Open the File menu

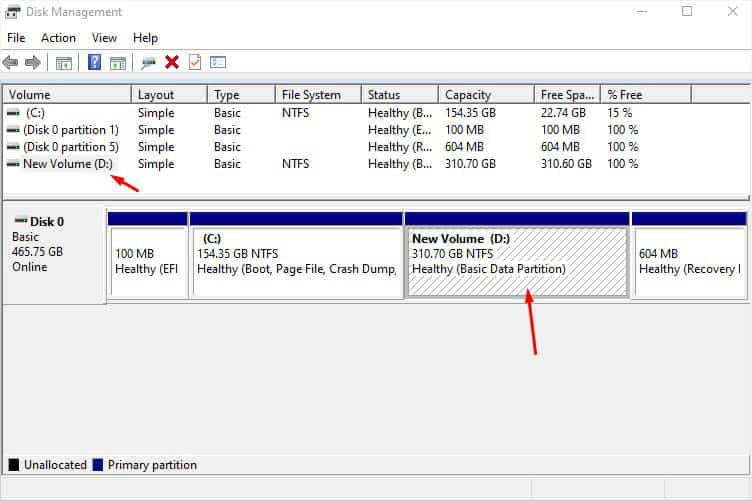click(x=16, y=38)
